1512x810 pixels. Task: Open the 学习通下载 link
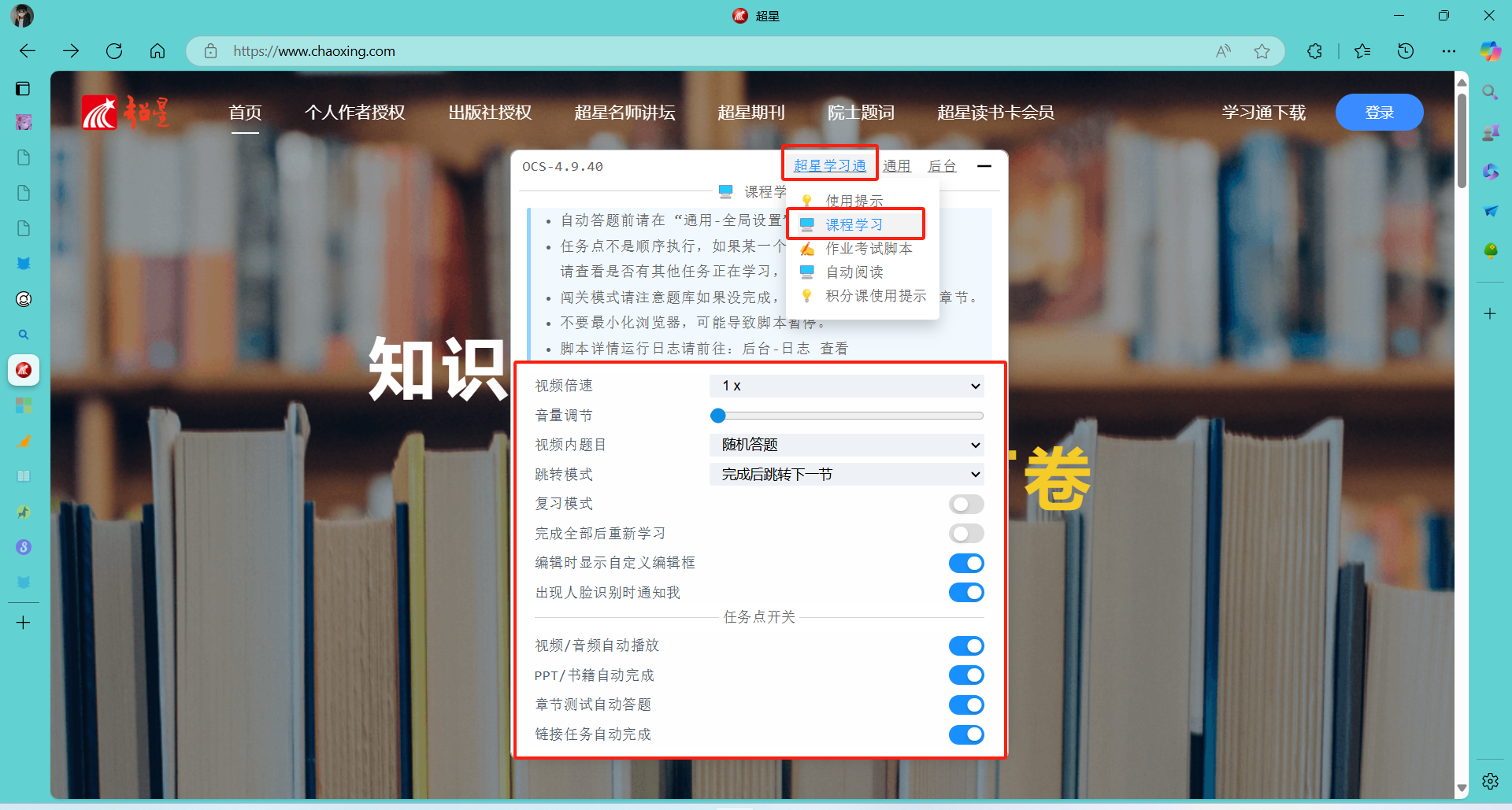[1263, 113]
